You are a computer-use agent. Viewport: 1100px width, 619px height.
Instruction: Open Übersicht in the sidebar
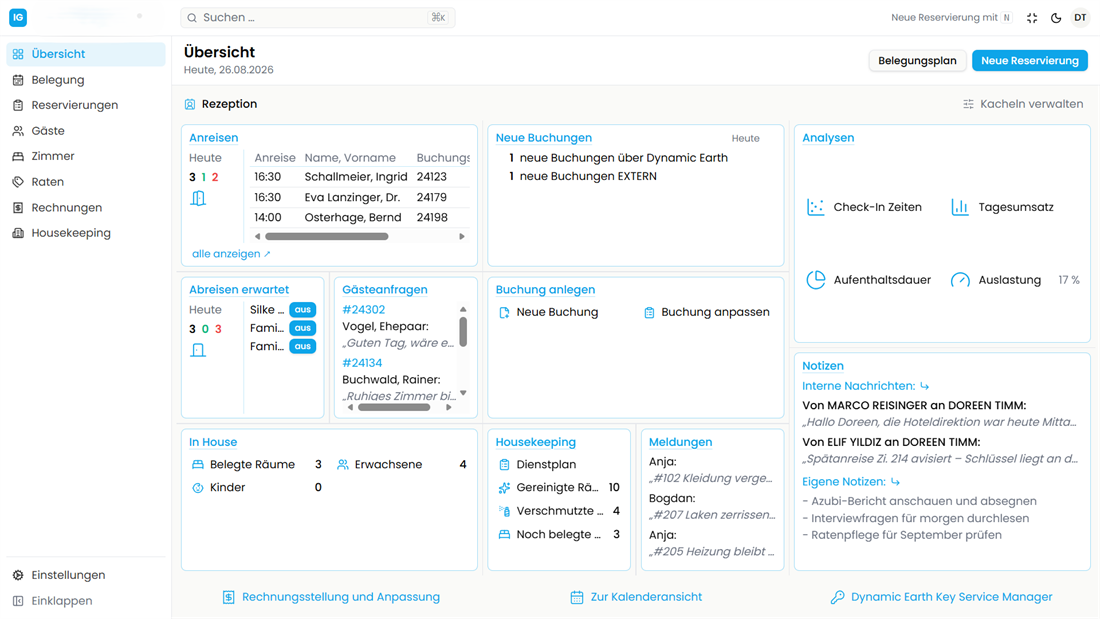tap(86, 54)
